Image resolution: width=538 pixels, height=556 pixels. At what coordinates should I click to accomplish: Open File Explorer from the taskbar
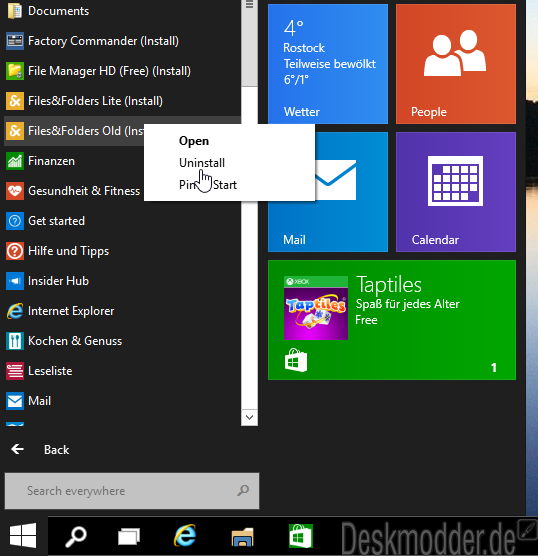click(242, 537)
